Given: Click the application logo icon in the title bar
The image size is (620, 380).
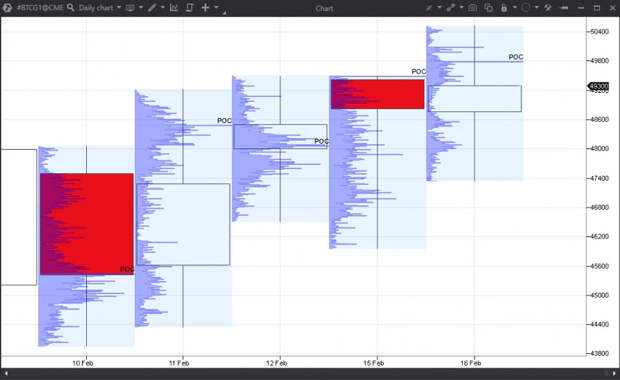Looking at the screenshot, I should [7, 8].
